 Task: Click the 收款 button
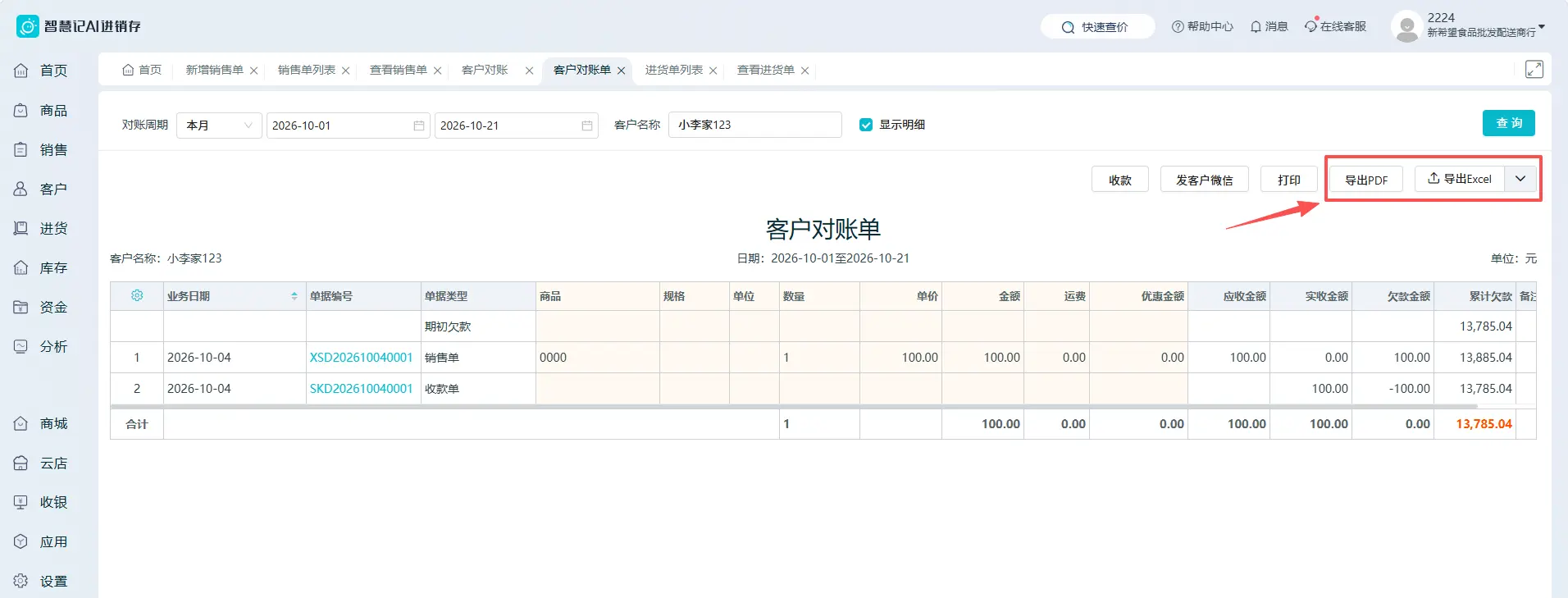pos(1120,180)
